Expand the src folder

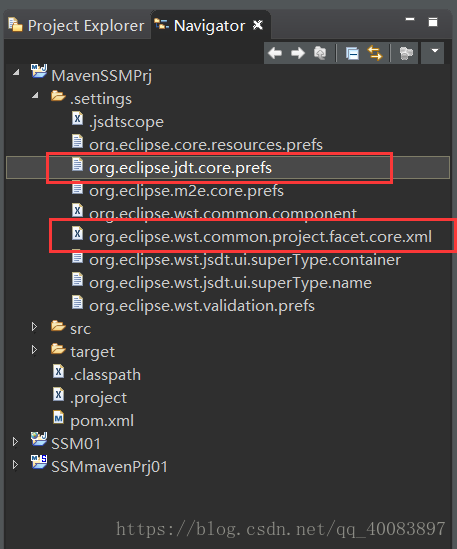pos(34,327)
